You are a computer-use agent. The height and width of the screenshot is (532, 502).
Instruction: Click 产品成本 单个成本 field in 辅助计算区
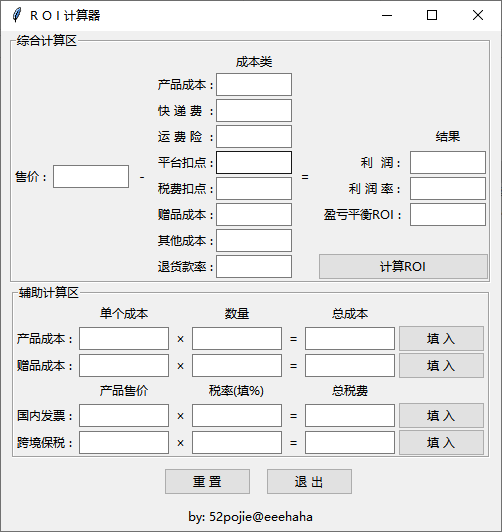pos(124,339)
